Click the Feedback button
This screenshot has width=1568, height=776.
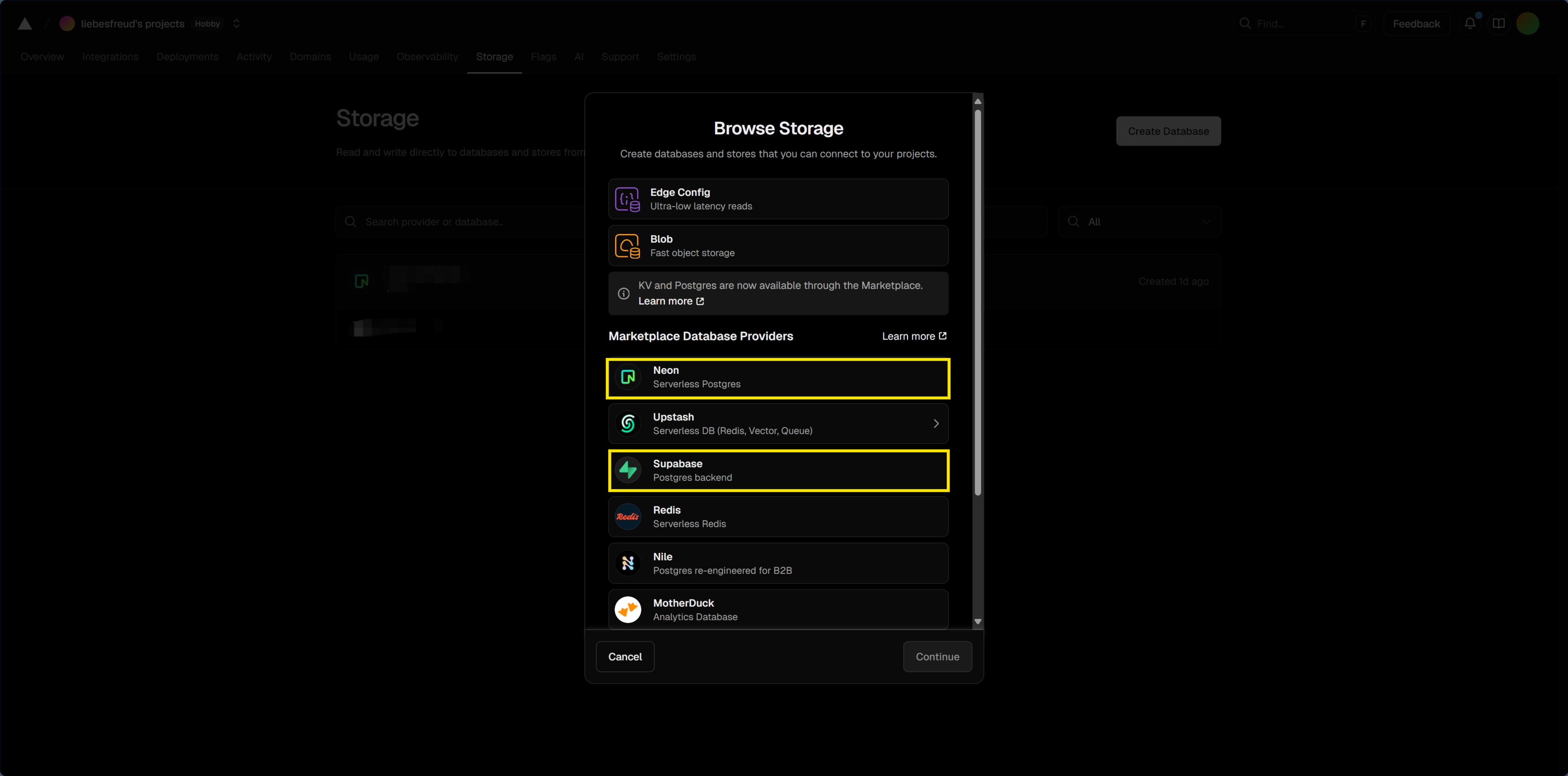1416,24
